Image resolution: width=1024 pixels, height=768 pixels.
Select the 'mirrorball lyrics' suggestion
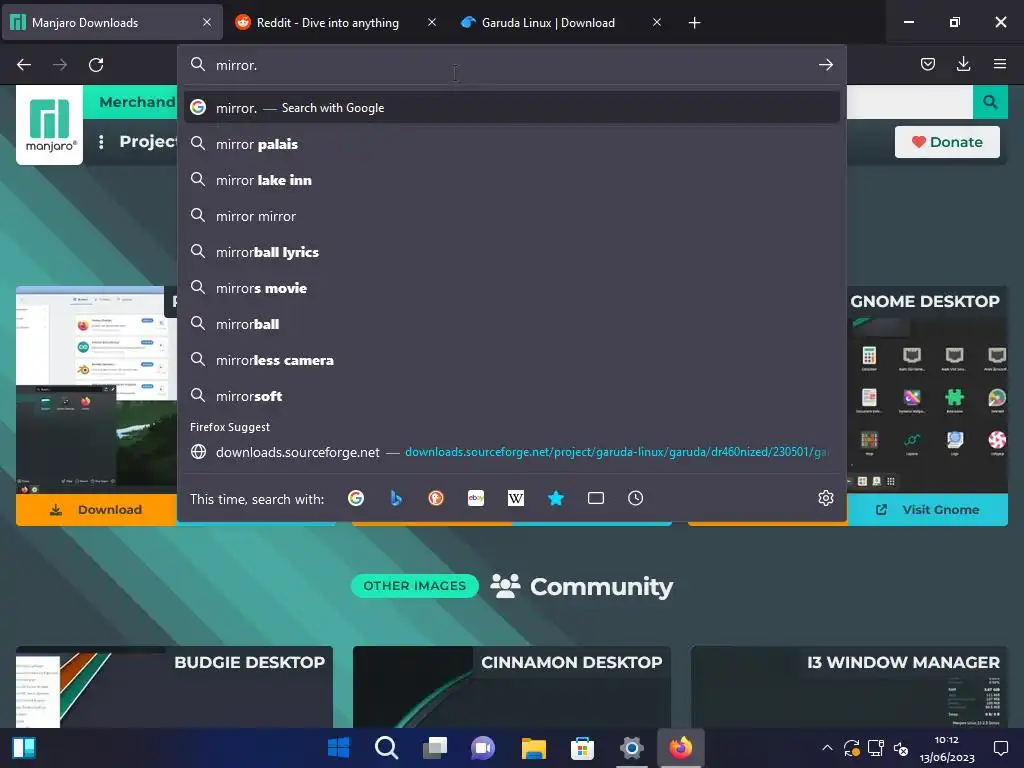coord(512,251)
